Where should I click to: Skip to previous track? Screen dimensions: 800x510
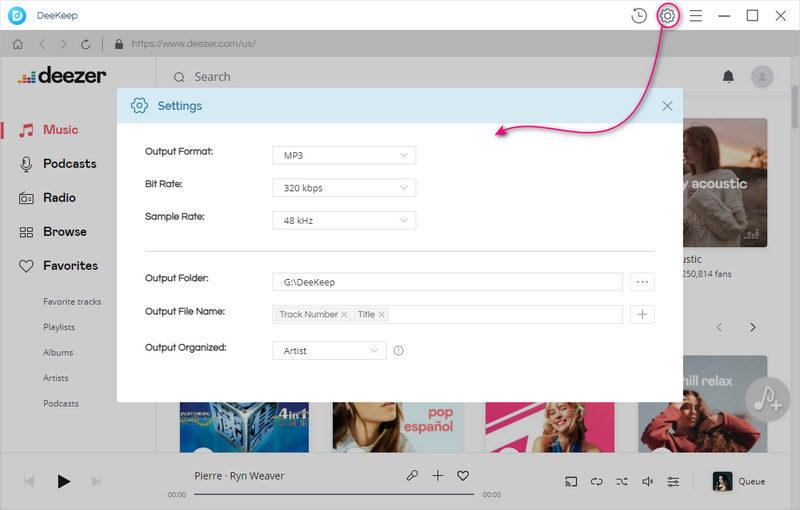[29, 481]
